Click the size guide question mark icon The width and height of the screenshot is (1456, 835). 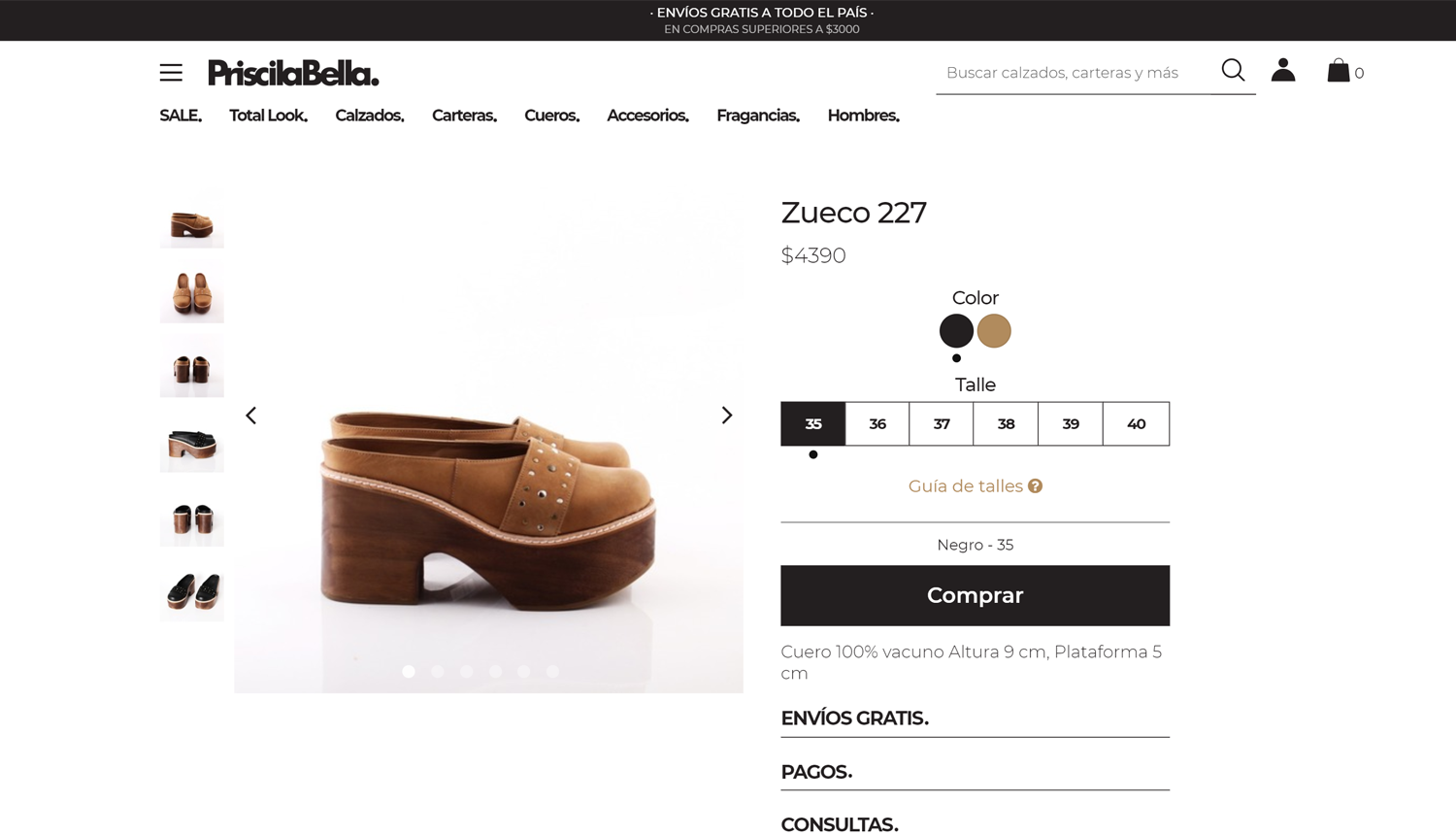tap(1036, 486)
